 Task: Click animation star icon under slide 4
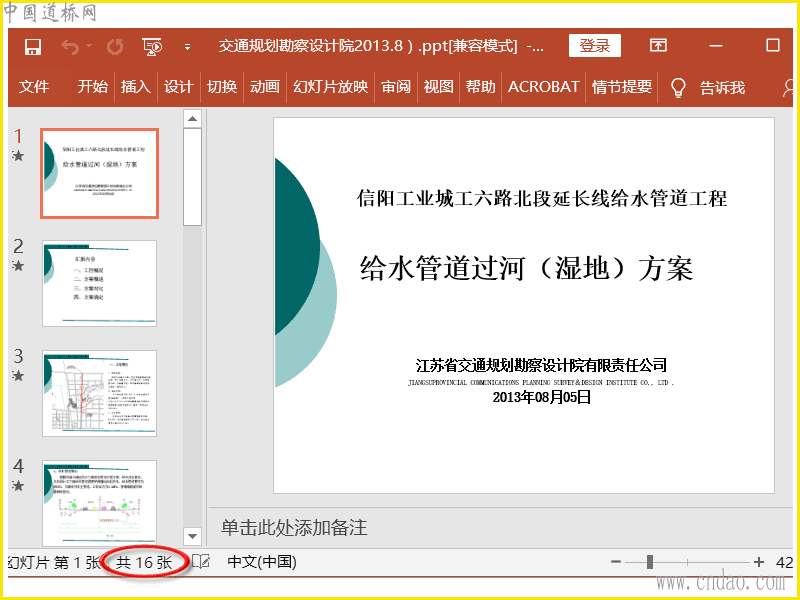click(x=18, y=485)
